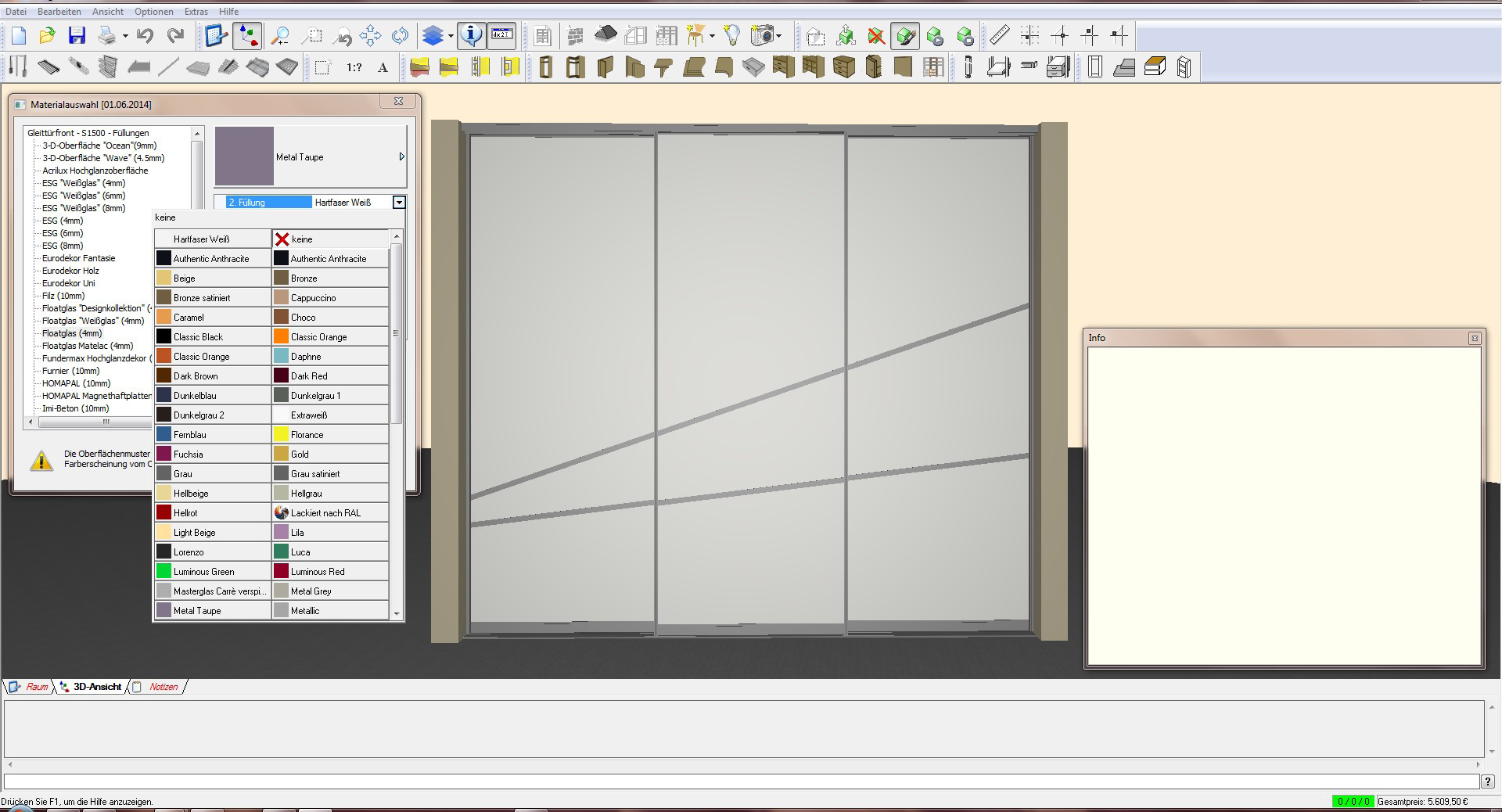Choose Eurodekor Holz in material tree
The image size is (1502, 812).
(x=70, y=271)
